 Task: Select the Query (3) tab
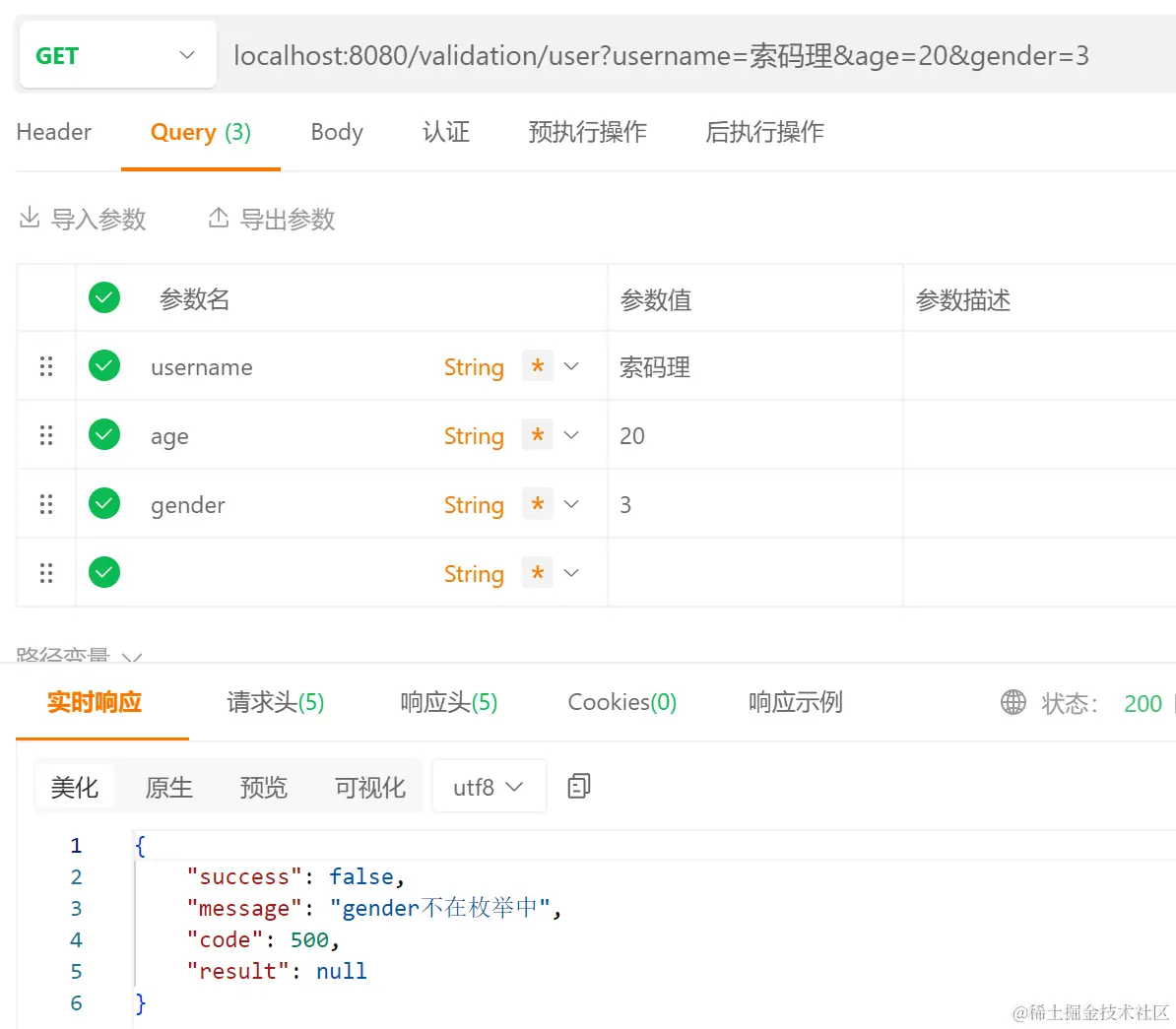200,132
